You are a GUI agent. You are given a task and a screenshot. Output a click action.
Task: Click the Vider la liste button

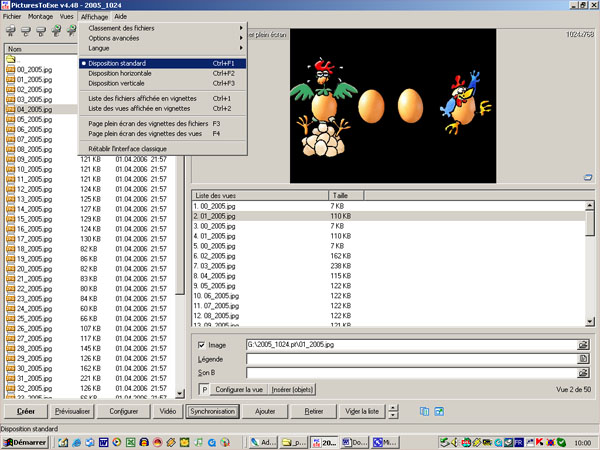tap(362, 411)
